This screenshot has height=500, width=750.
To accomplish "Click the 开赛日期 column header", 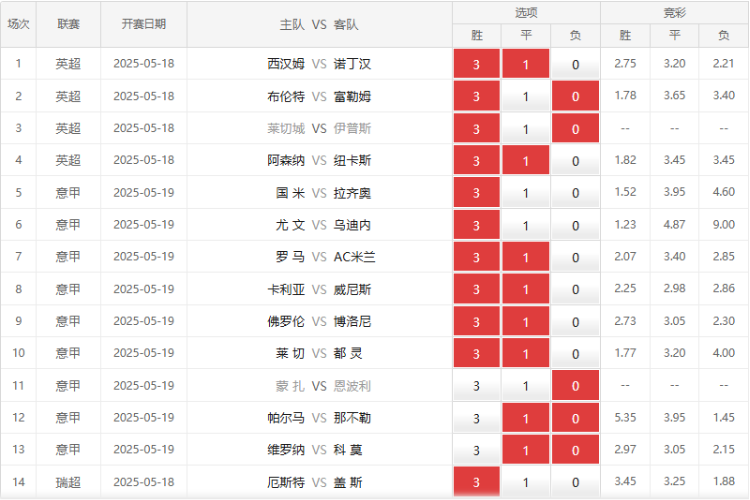I will (x=143, y=24).
